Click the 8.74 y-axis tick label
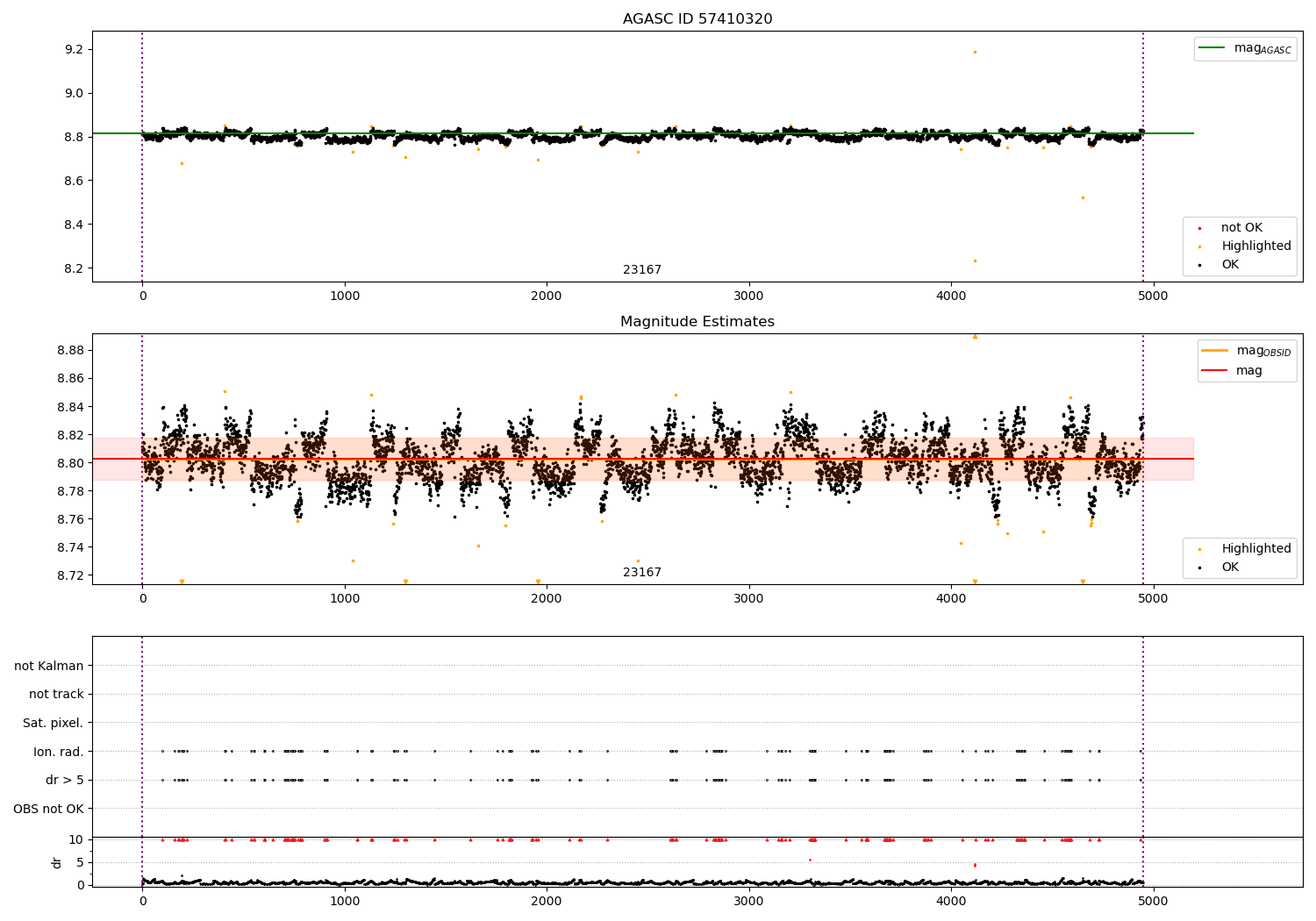Screen dimensions: 1316x921 (69, 547)
